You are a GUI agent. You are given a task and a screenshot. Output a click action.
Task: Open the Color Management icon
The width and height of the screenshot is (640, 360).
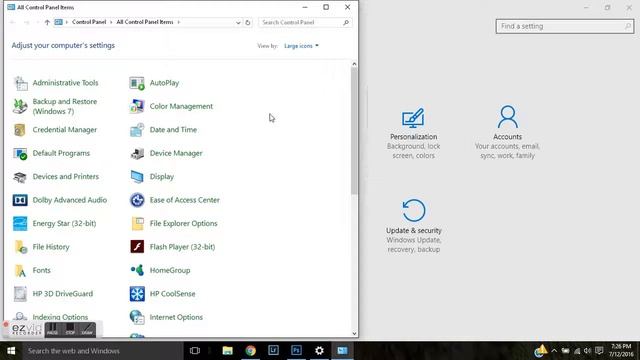pos(137,106)
